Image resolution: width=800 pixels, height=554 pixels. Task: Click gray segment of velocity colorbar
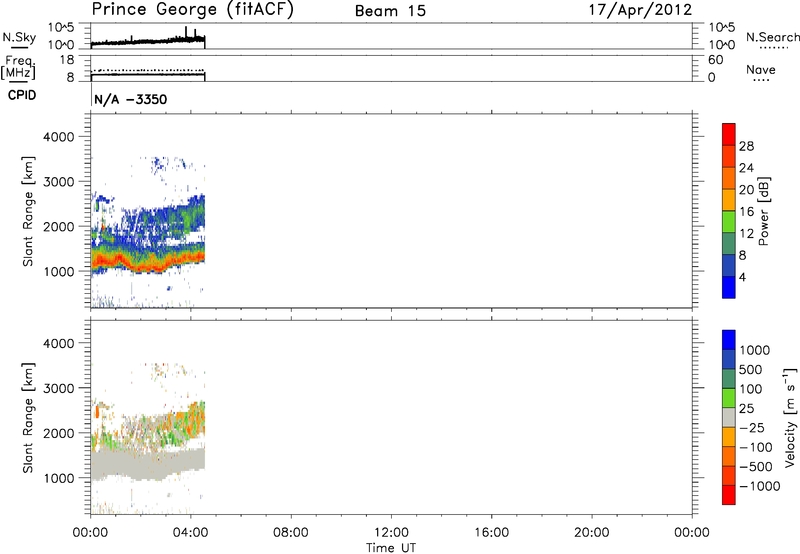(729, 417)
